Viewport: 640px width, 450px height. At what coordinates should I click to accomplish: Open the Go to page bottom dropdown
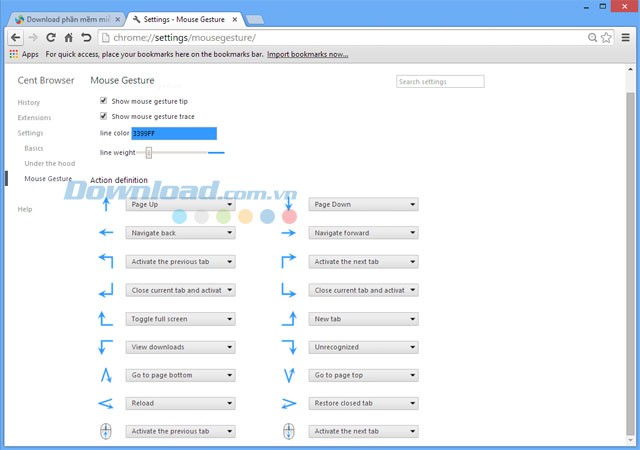pos(180,375)
